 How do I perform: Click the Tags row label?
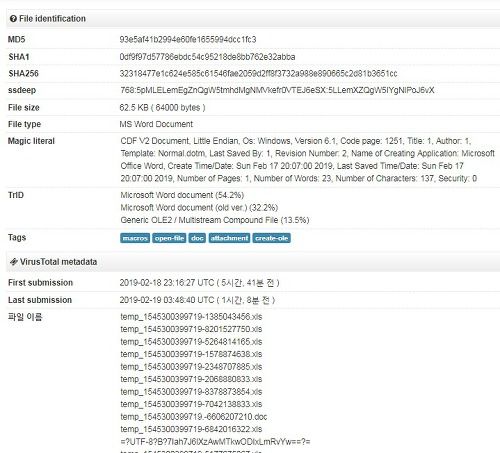pyautogui.click(x=17, y=237)
